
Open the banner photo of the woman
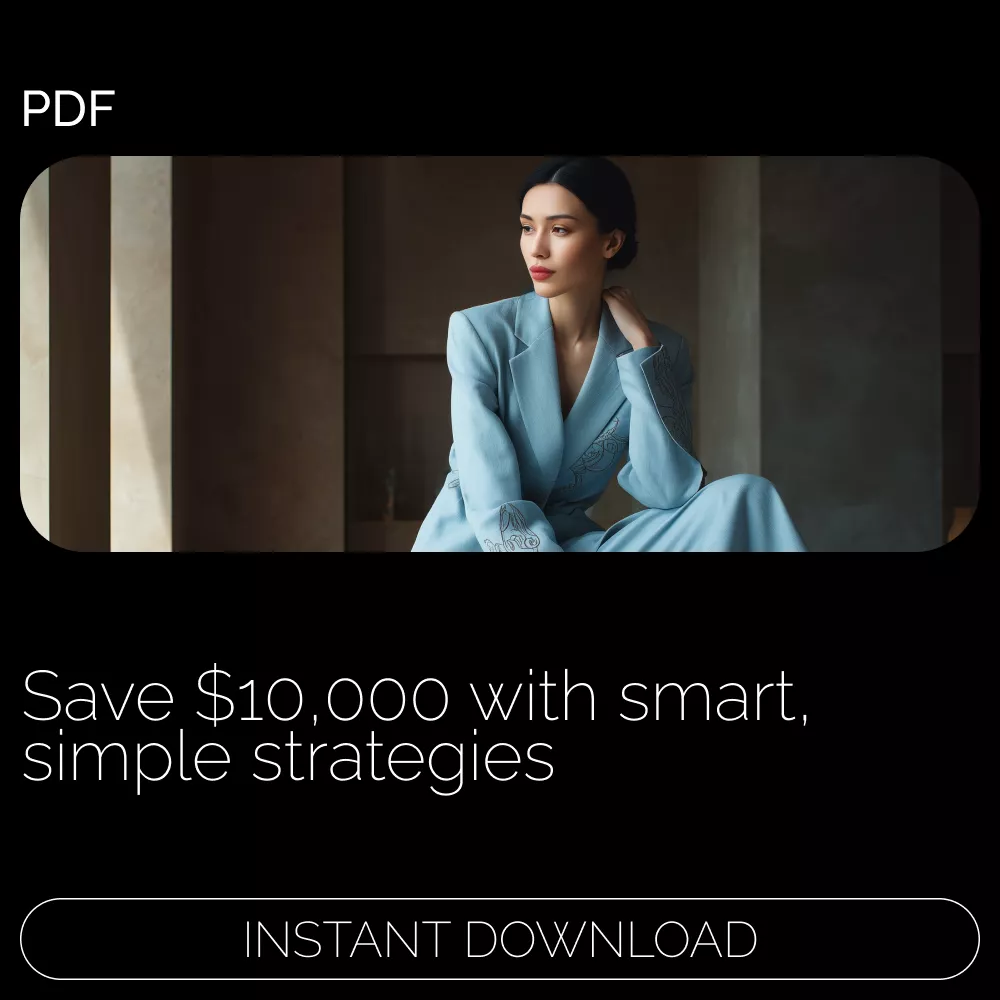tap(499, 353)
